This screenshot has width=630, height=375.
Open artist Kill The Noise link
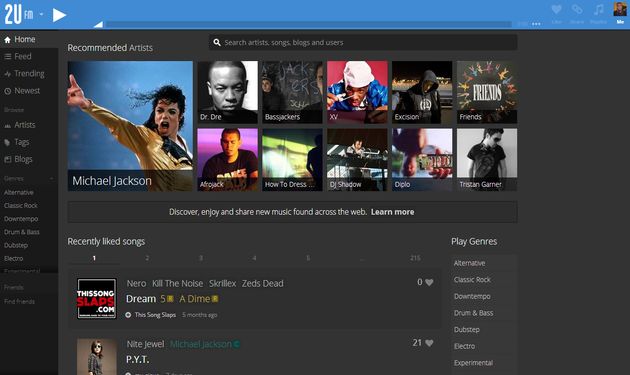tap(178, 283)
